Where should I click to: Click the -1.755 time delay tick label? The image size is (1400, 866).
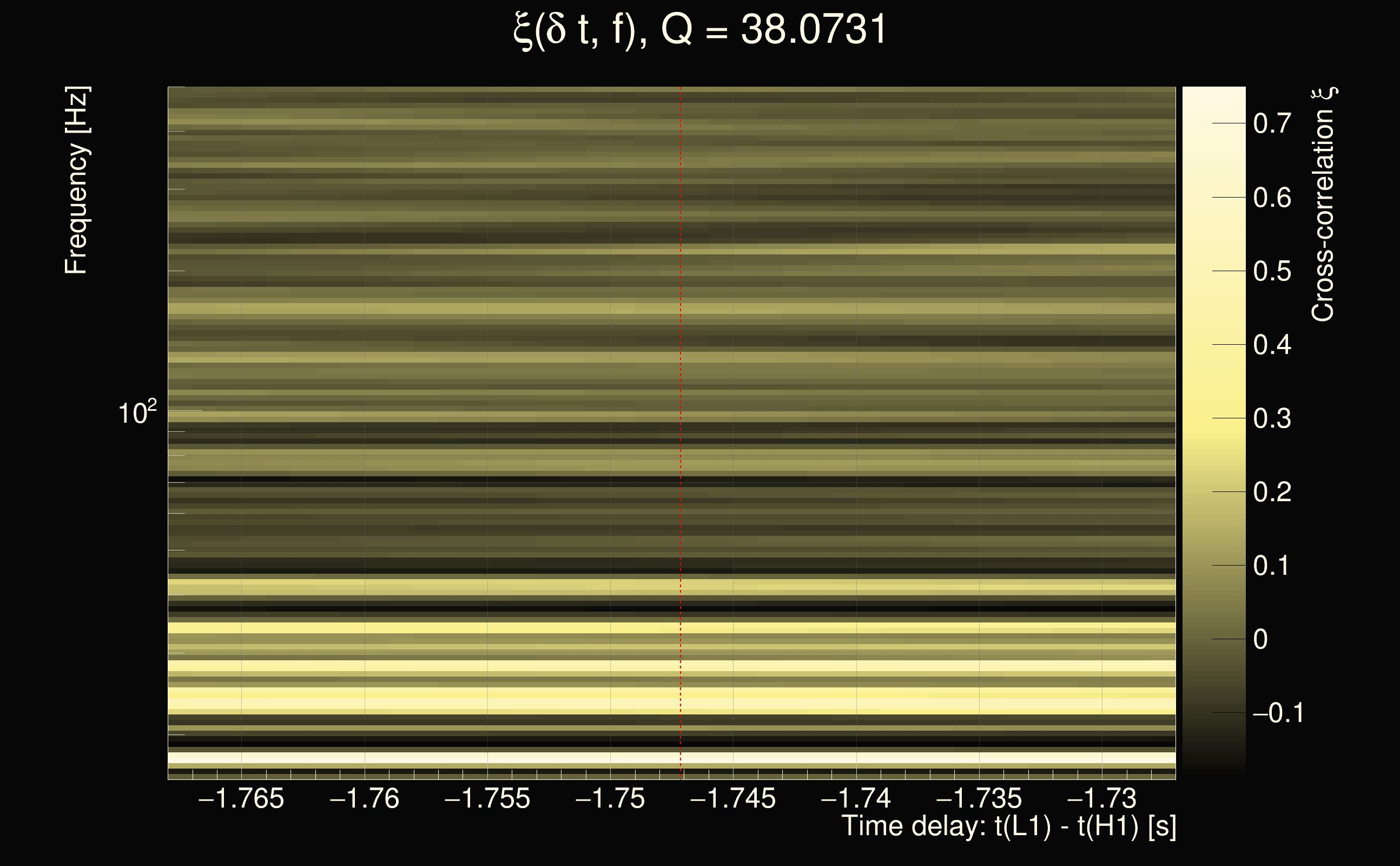[487, 798]
